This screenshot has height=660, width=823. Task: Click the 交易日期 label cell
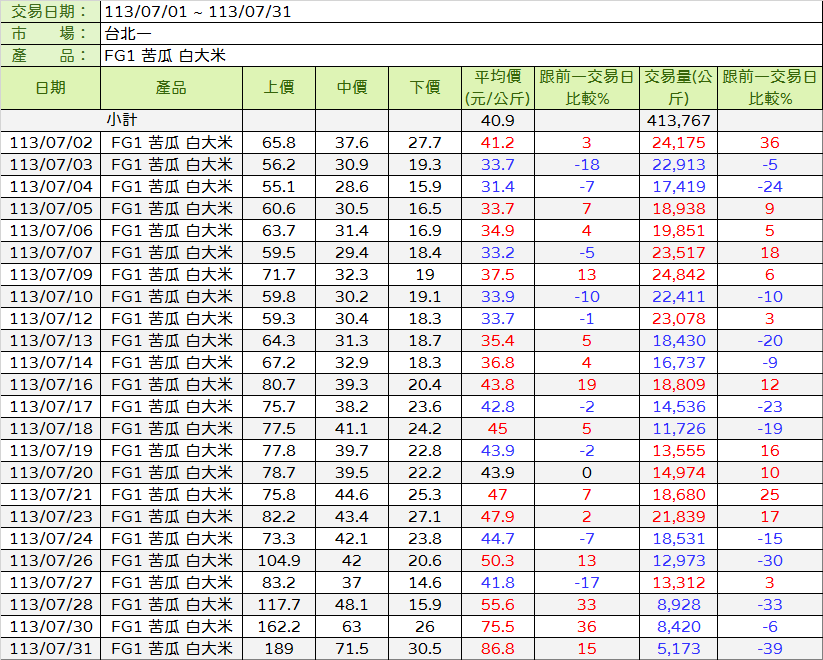coord(50,12)
